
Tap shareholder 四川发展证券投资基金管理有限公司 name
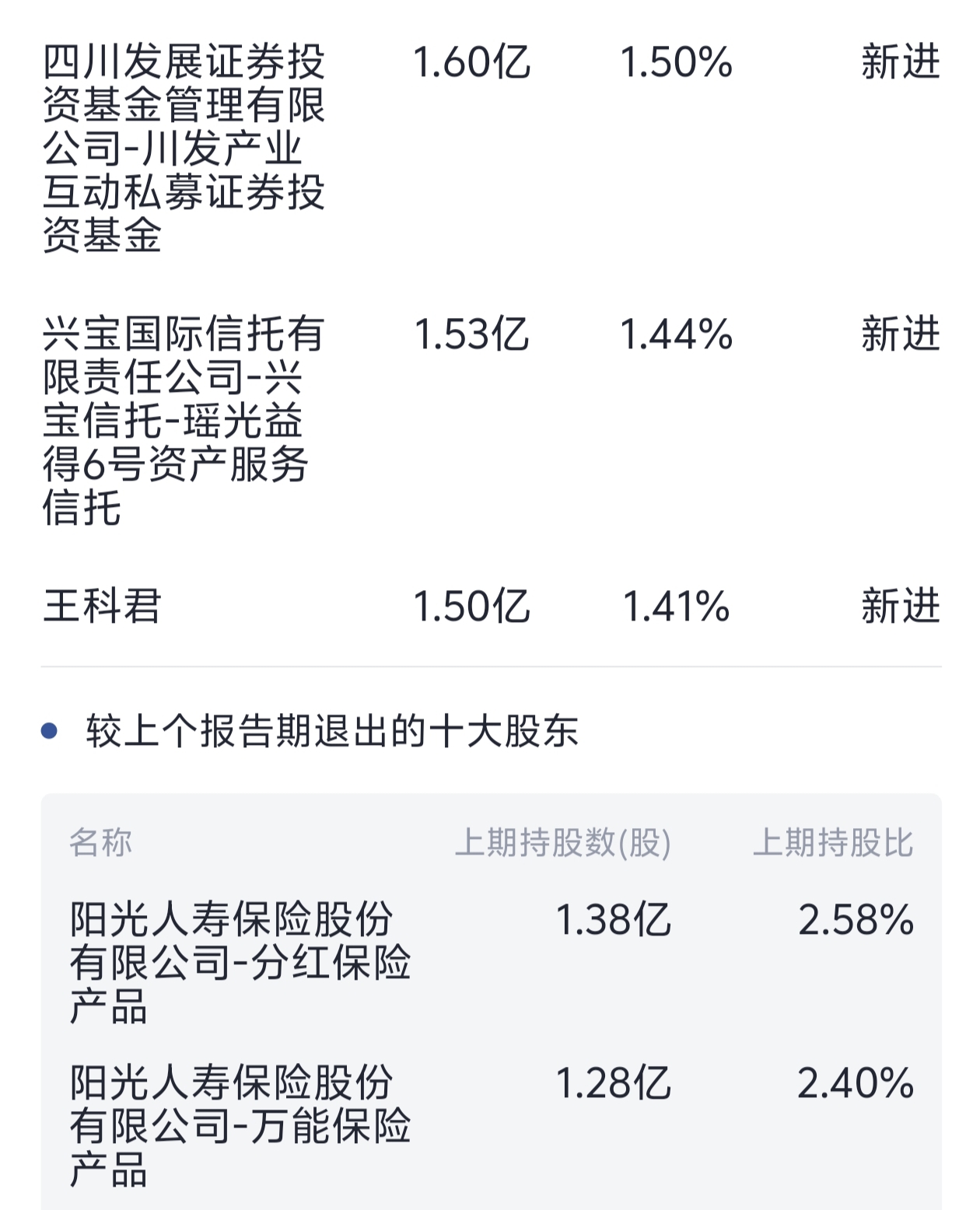pyautogui.click(x=184, y=148)
